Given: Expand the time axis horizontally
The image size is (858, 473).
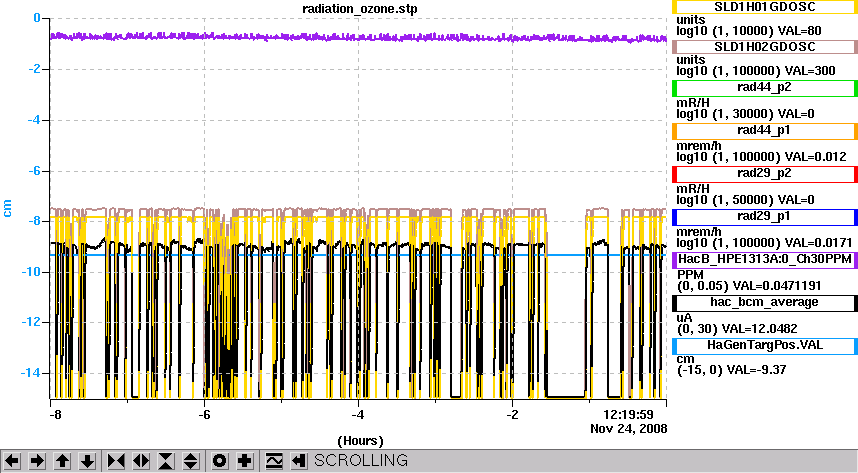Looking at the screenshot, I should pyautogui.click(x=141, y=461).
